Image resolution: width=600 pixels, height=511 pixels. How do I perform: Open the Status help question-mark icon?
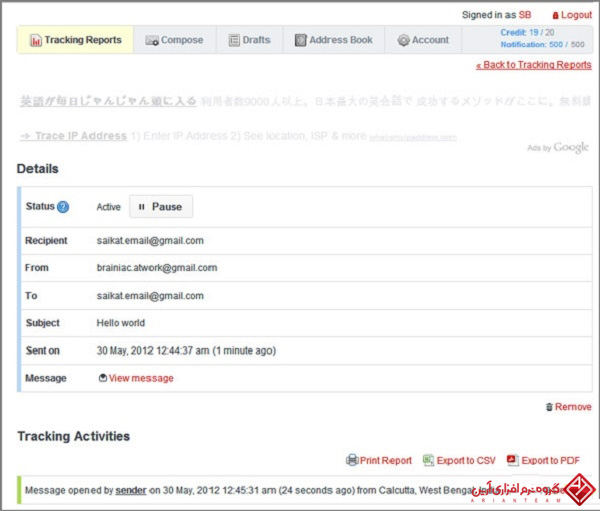(63, 207)
